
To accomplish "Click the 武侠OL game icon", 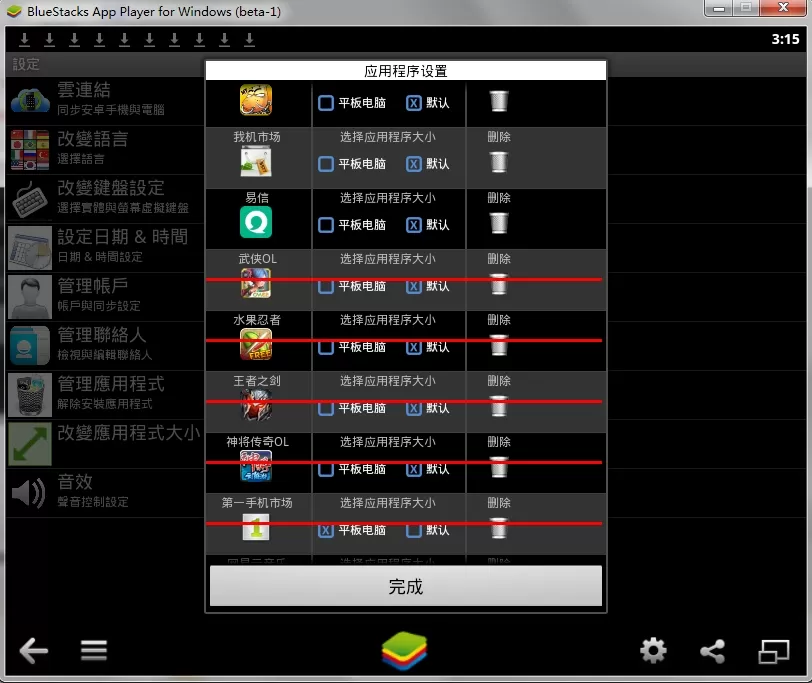I will click(x=256, y=283).
